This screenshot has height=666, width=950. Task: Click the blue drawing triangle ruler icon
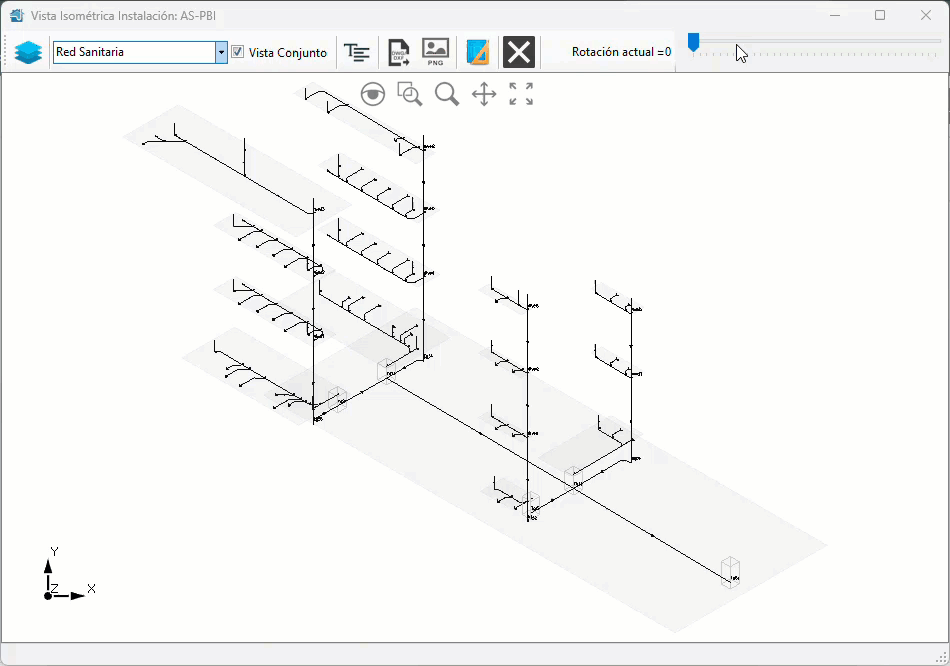477,52
